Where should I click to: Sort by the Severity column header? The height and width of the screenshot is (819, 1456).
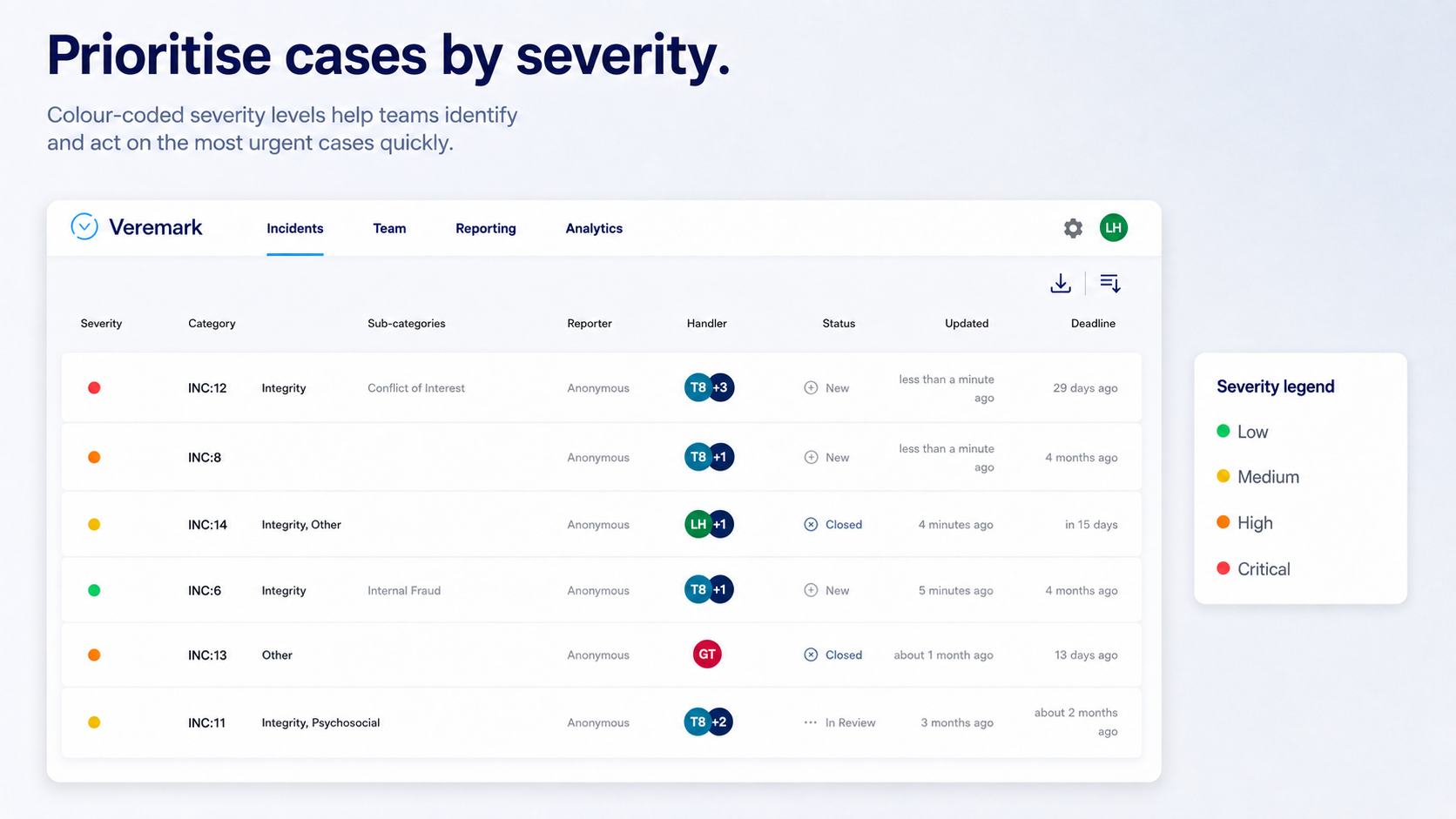coord(101,323)
